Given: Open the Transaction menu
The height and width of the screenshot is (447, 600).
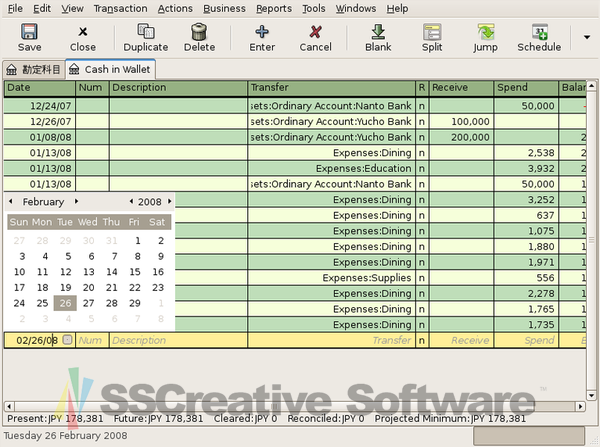Looking at the screenshot, I should pyautogui.click(x=121, y=8).
